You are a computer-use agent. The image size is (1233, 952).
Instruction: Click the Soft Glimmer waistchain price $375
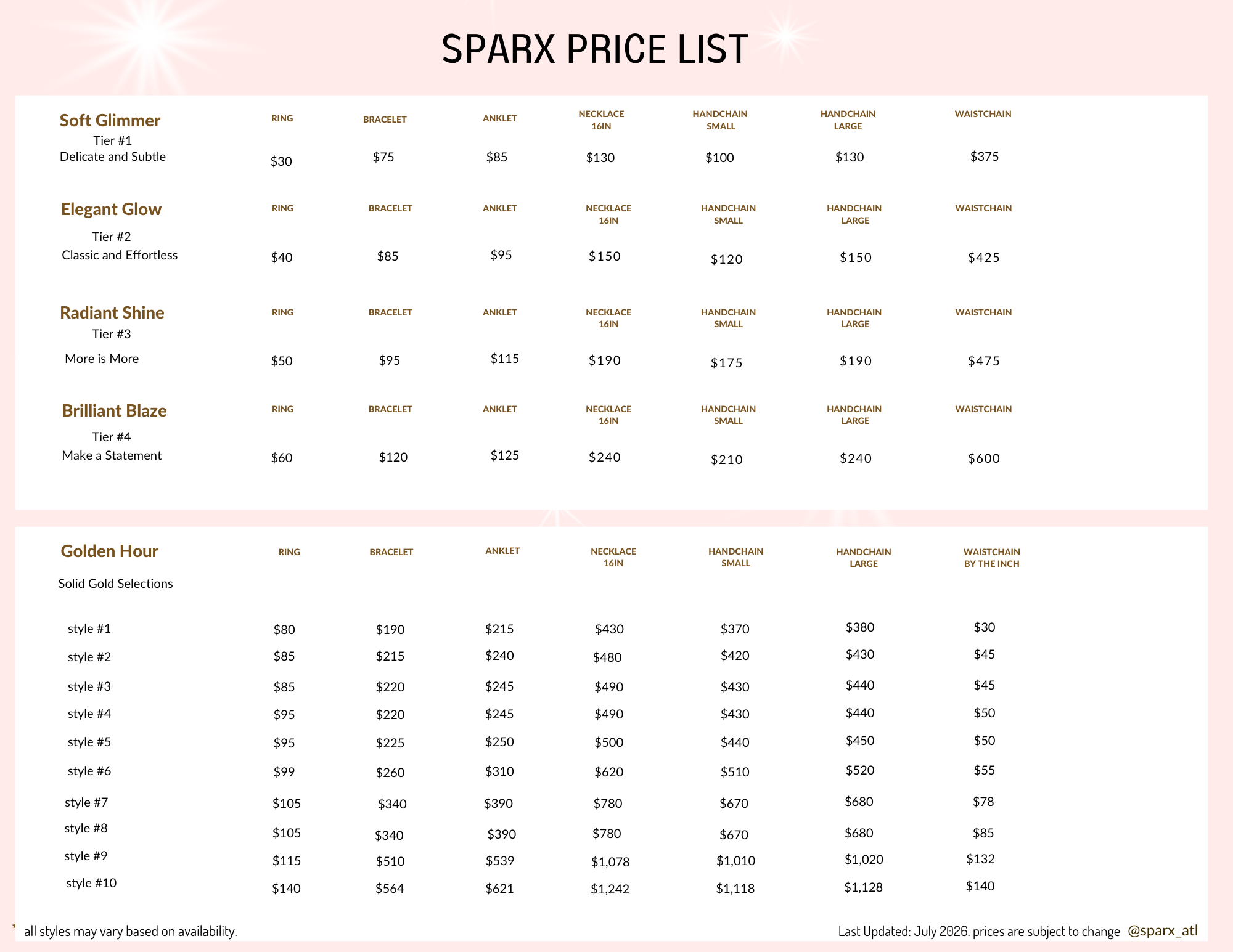click(x=985, y=157)
